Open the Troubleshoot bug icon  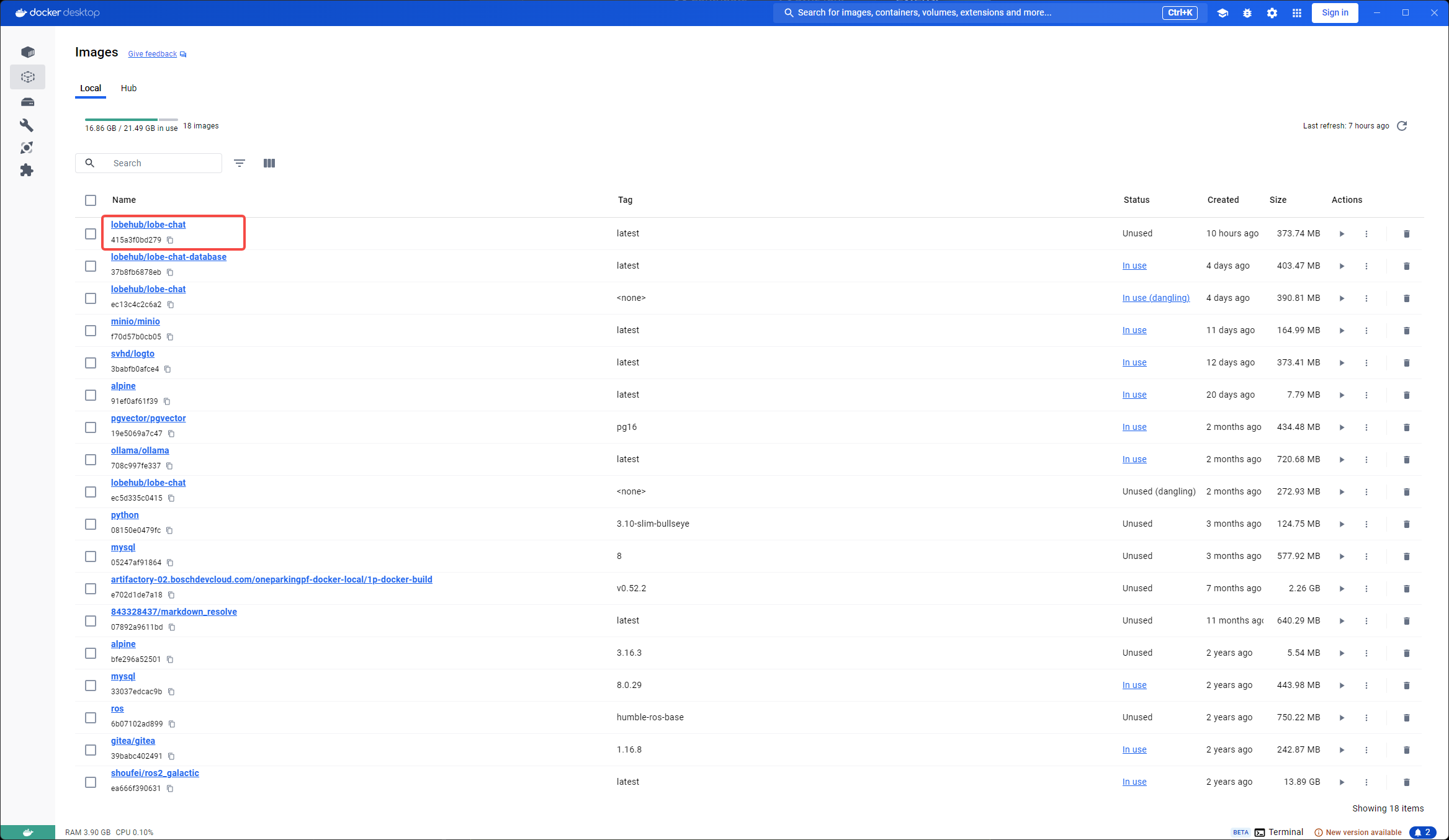point(1247,13)
